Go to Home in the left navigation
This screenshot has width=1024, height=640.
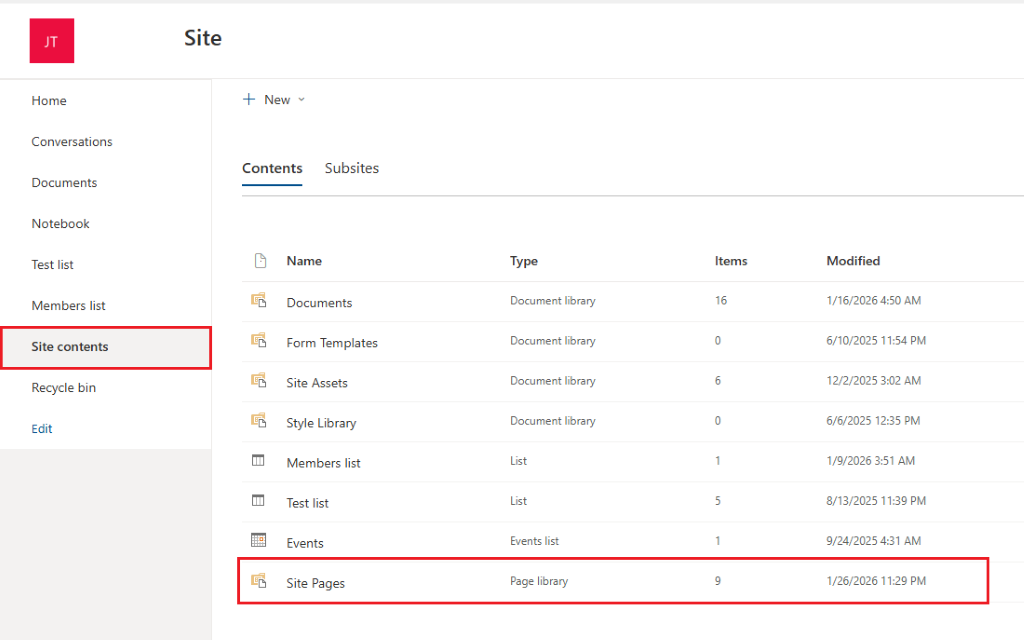tap(49, 101)
